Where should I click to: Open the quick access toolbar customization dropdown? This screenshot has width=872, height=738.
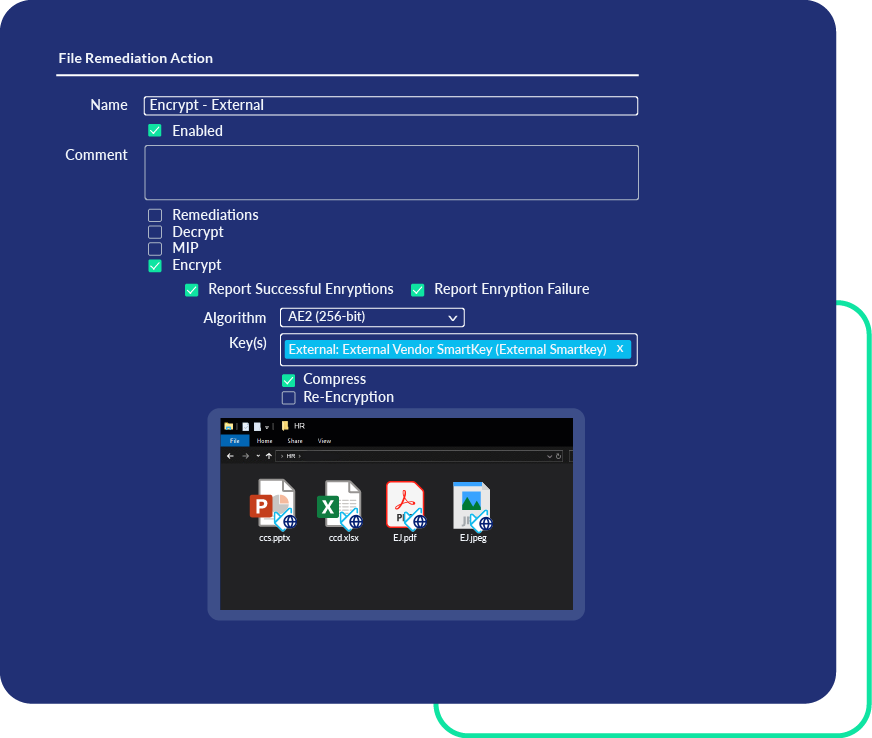pyautogui.click(x=267, y=426)
